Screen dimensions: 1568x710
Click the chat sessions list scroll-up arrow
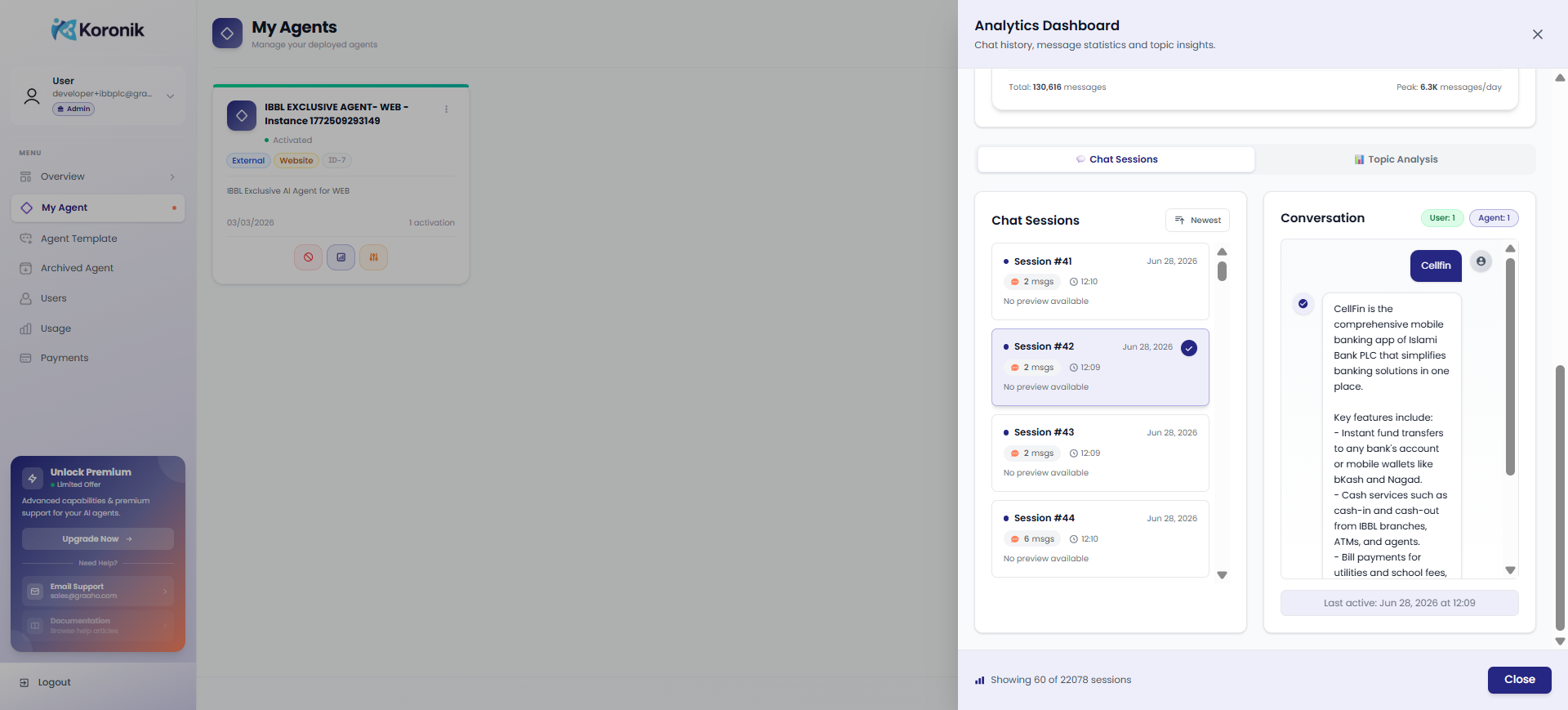[1222, 252]
